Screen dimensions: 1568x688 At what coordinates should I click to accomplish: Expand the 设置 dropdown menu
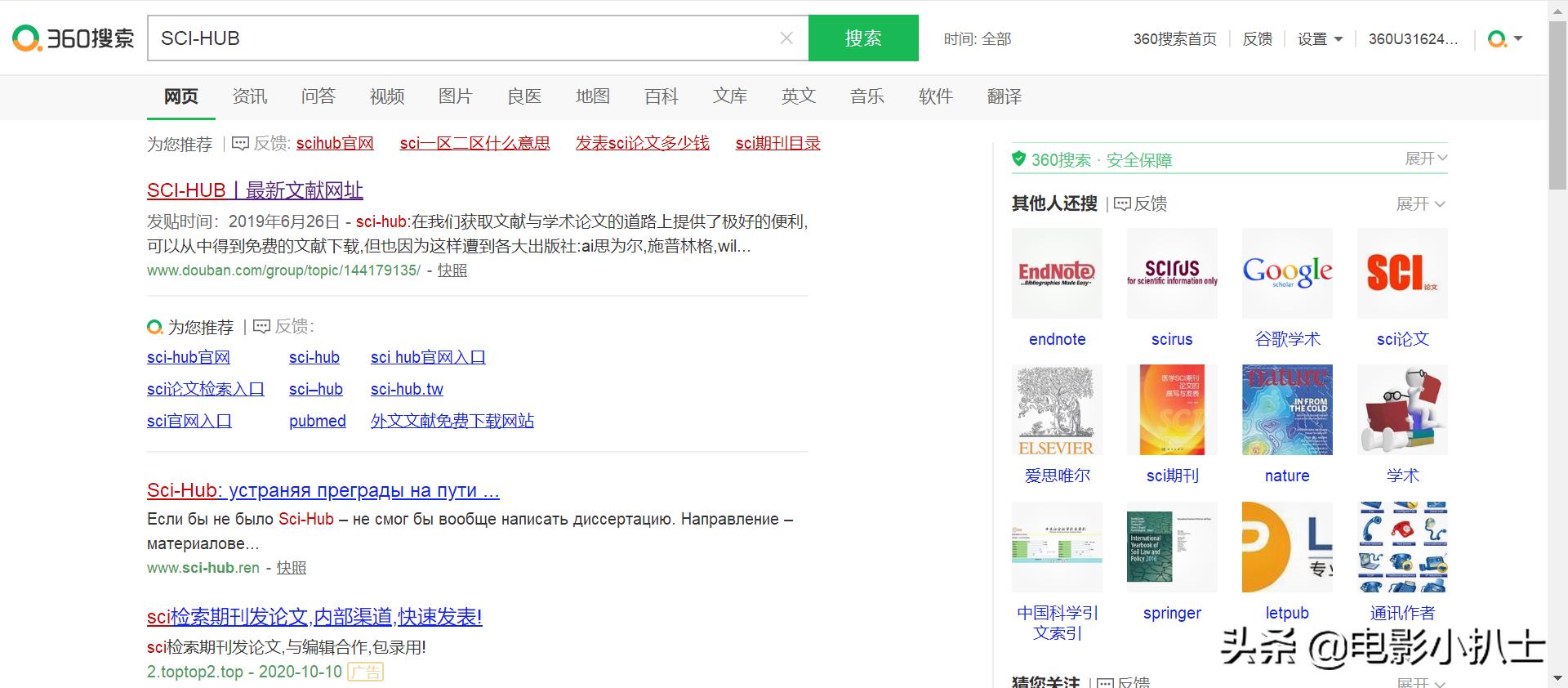pyautogui.click(x=1320, y=38)
